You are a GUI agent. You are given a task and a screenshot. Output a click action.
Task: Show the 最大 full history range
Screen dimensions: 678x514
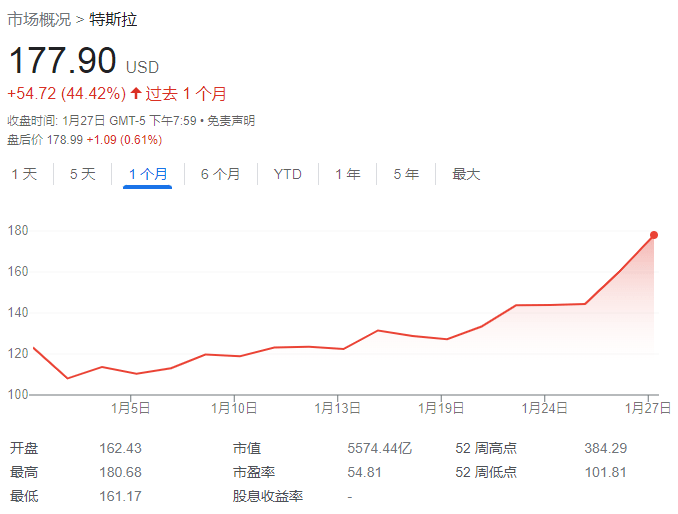point(466,174)
